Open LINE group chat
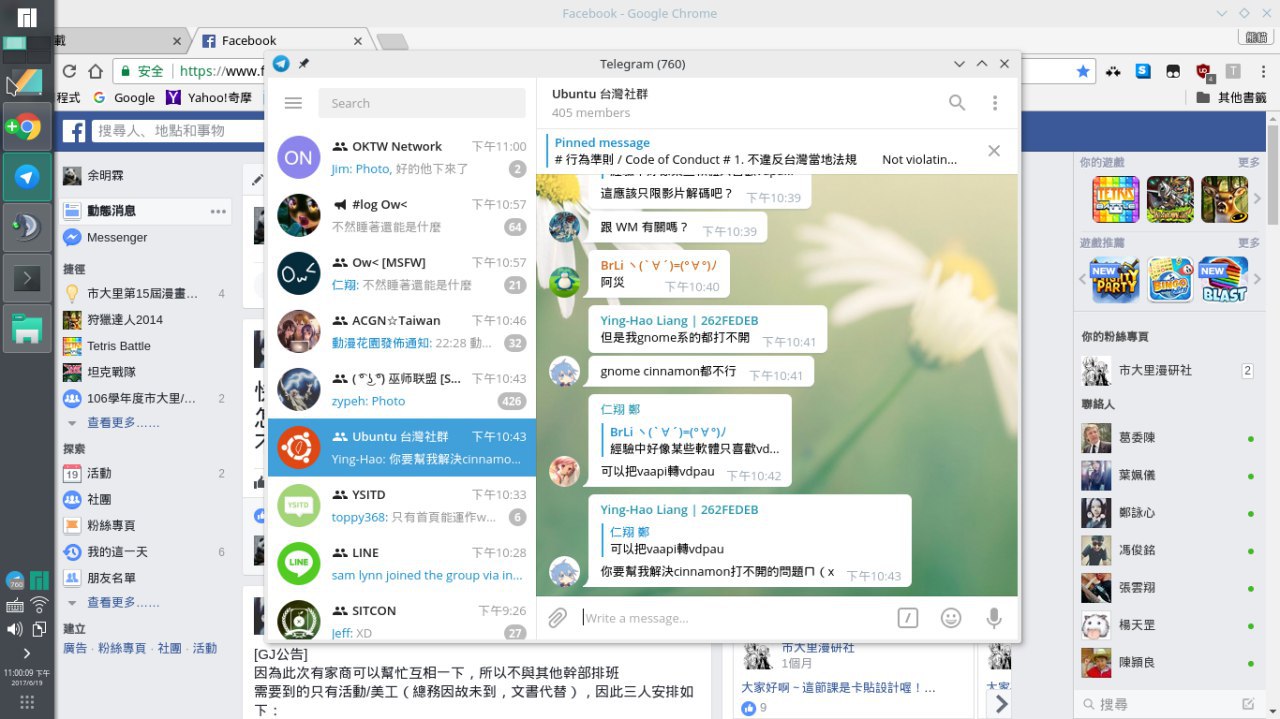Viewport: 1280px width, 719px height. (402, 563)
